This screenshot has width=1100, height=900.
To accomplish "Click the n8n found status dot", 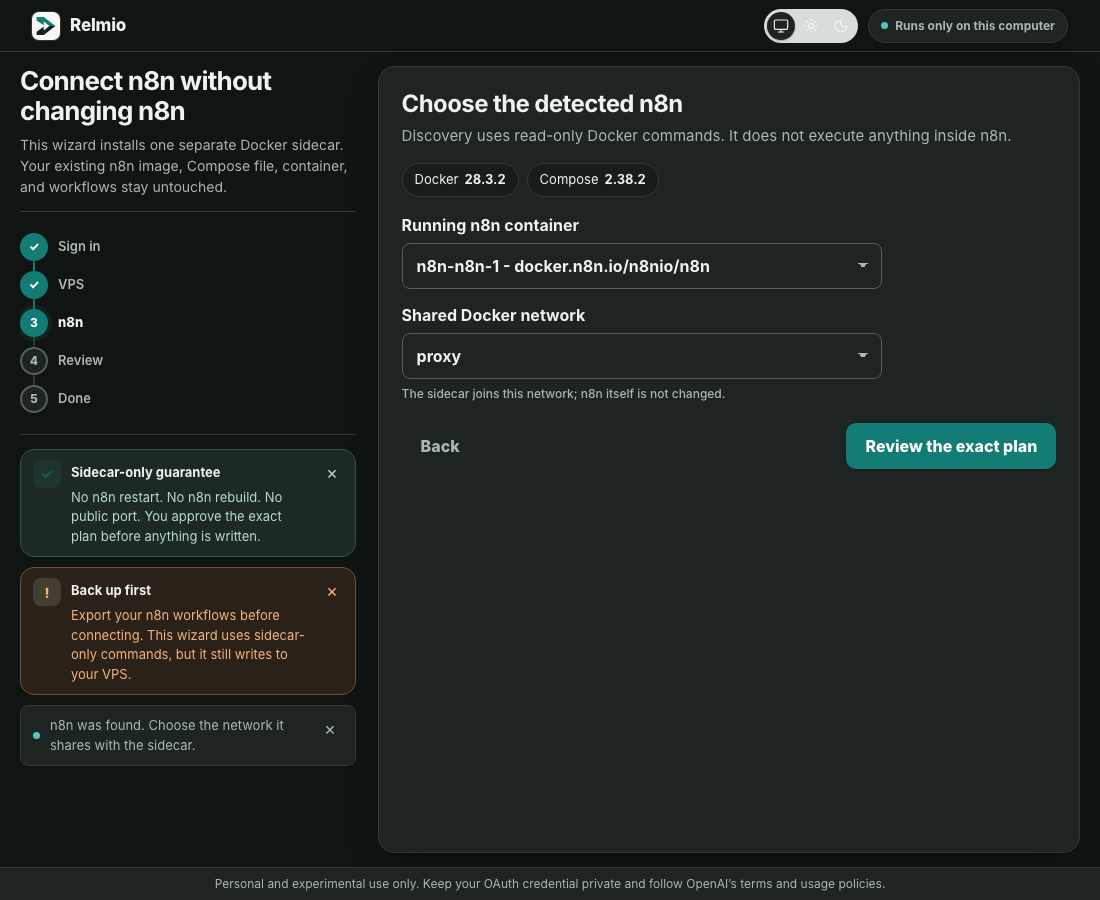I will (36, 735).
